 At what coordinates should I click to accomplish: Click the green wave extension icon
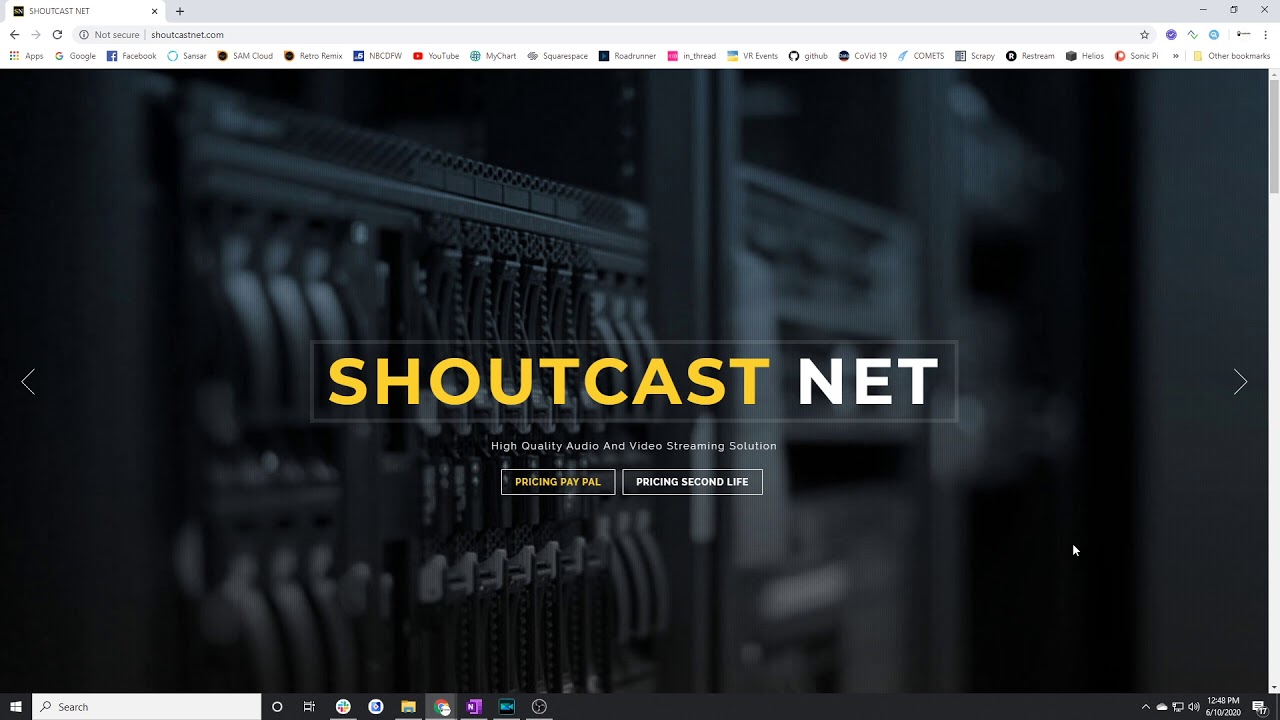[x=1192, y=34]
